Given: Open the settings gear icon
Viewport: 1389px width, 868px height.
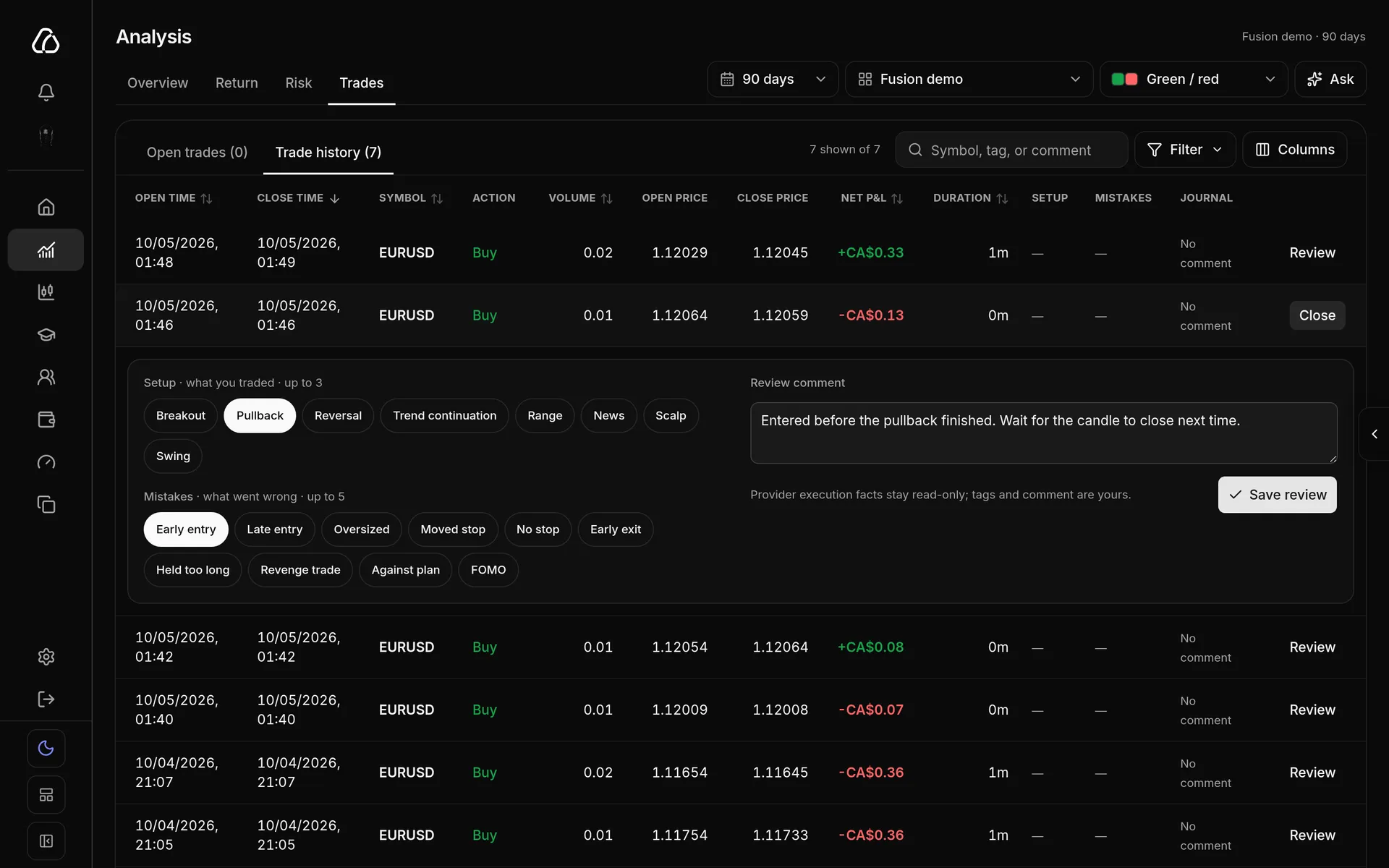Looking at the screenshot, I should click(x=46, y=657).
